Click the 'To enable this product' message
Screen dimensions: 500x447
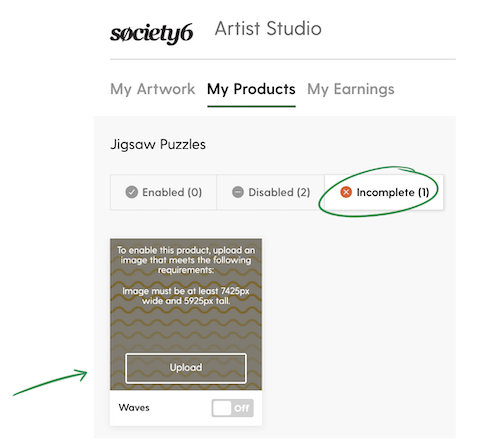click(x=186, y=260)
